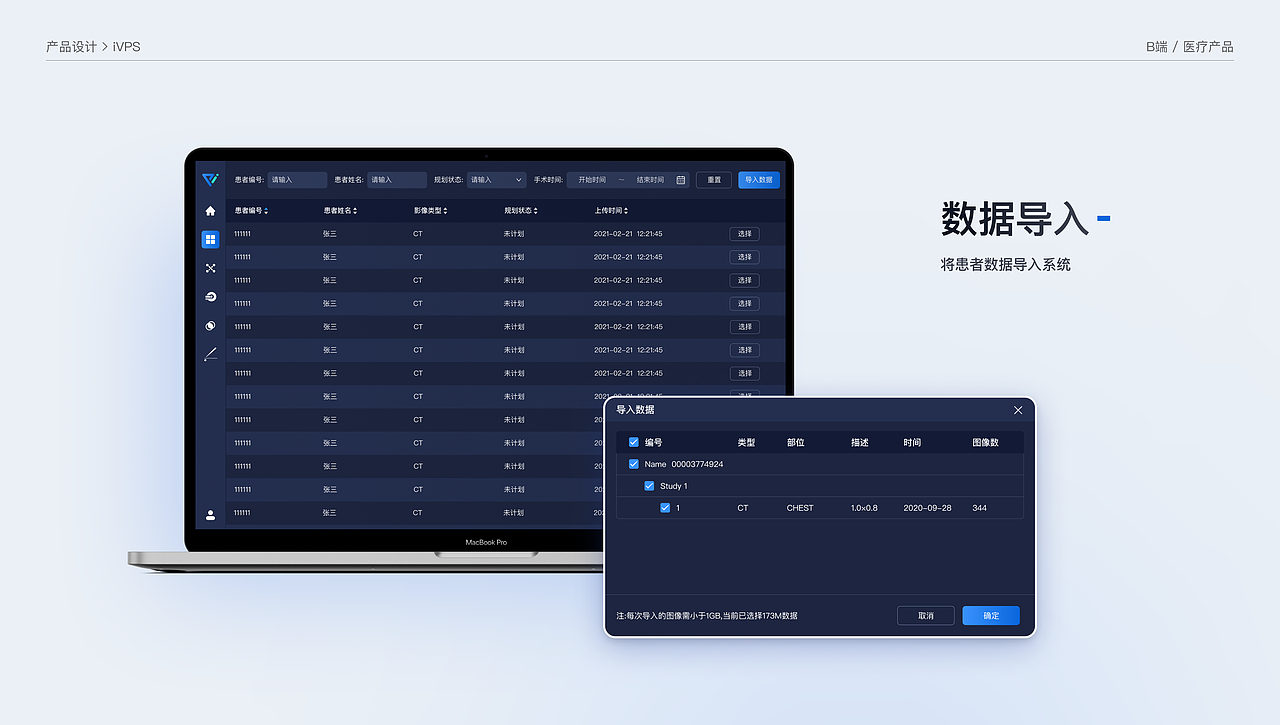Click the circle-with-arrow icon in sidebar
The height and width of the screenshot is (725, 1280).
[210, 297]
